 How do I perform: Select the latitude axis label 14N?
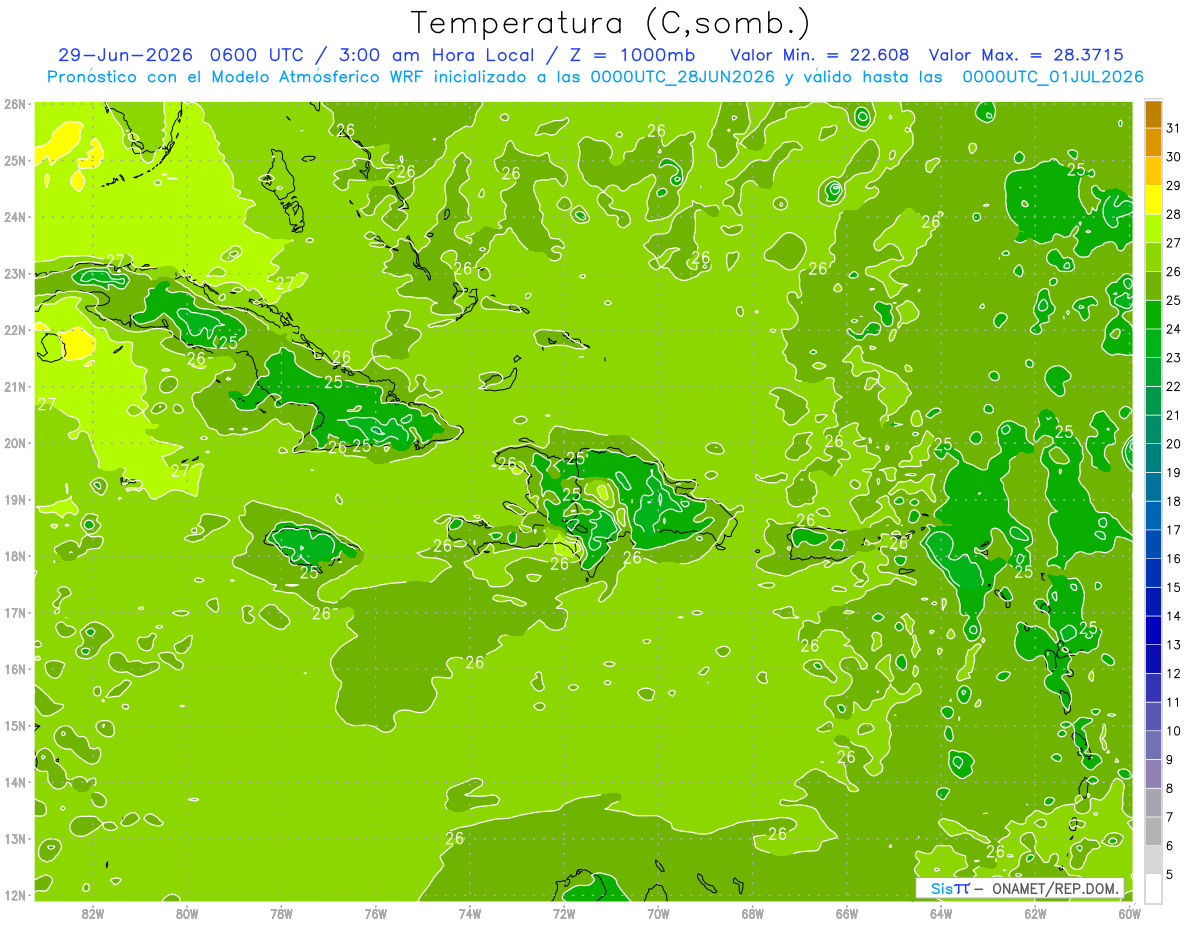pos(14,782)
